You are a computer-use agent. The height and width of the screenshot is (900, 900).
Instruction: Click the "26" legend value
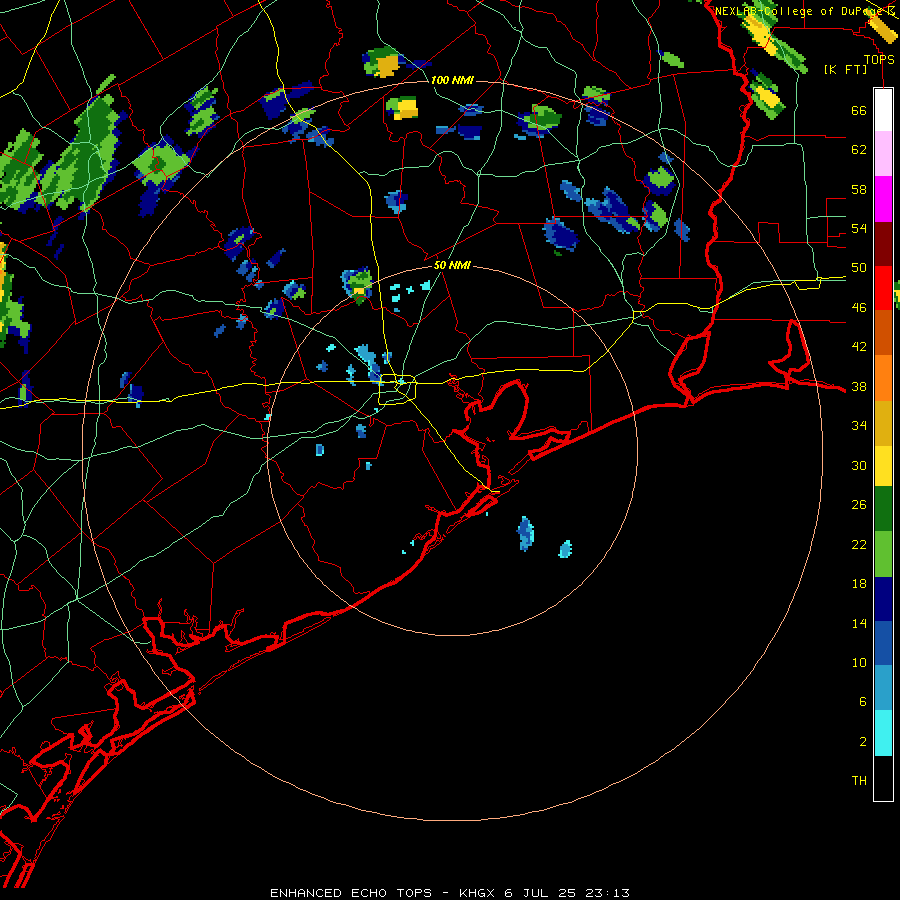point(859,505)
